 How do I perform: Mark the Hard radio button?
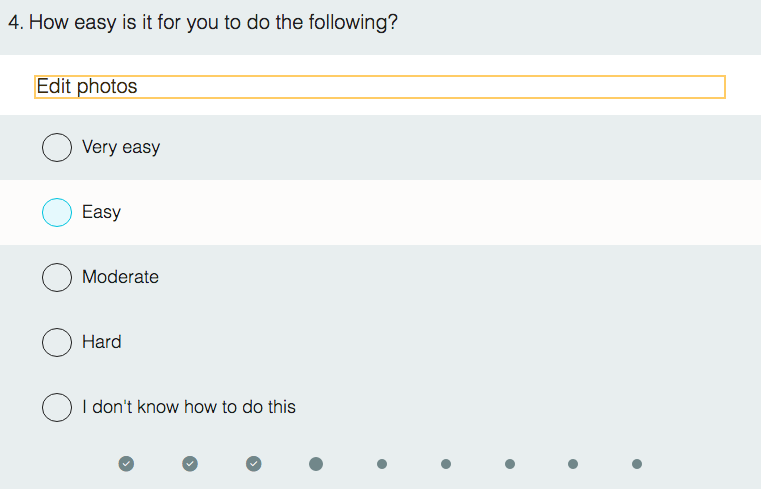57,342
